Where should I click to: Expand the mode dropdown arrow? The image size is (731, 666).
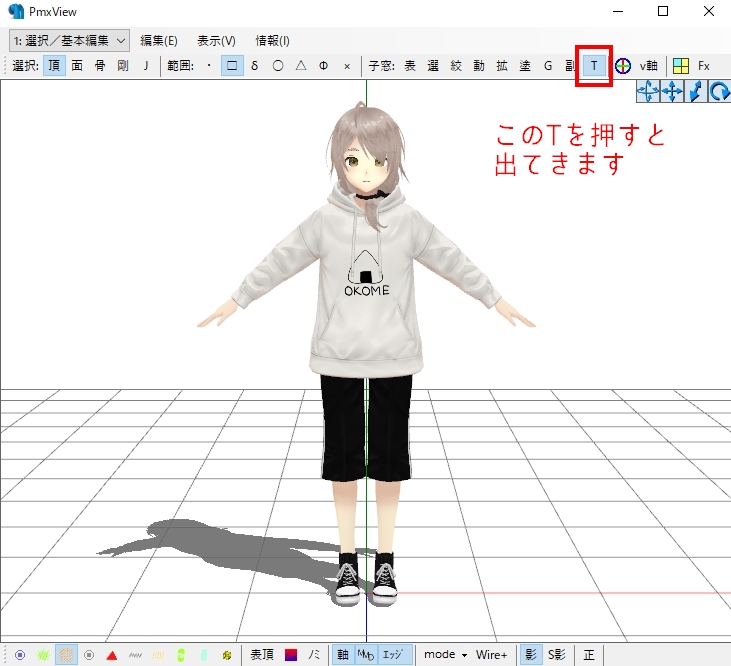click(464, 655)
